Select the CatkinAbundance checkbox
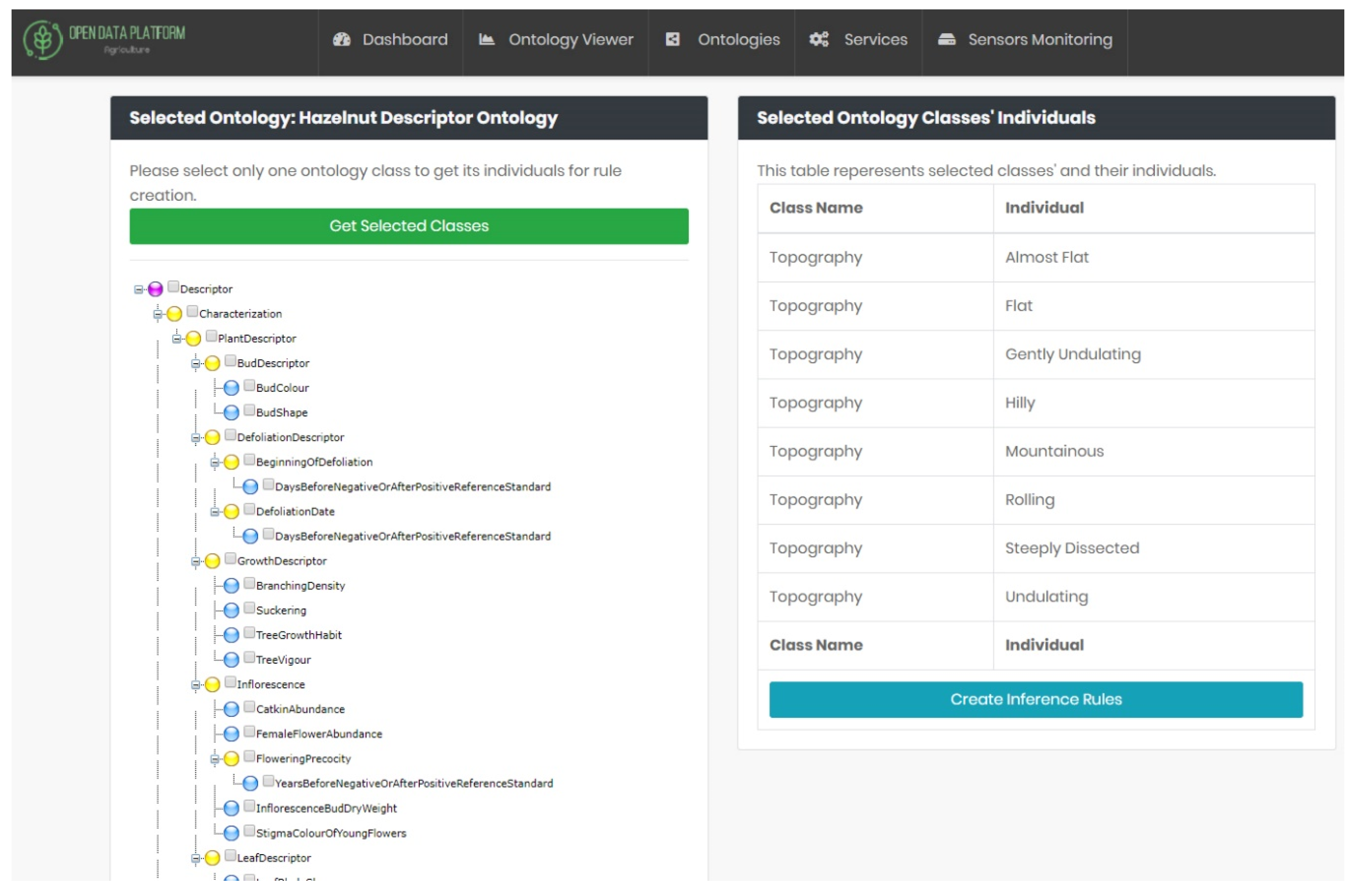The width and height of the screenshot is (1353, 896). point(249,708)
